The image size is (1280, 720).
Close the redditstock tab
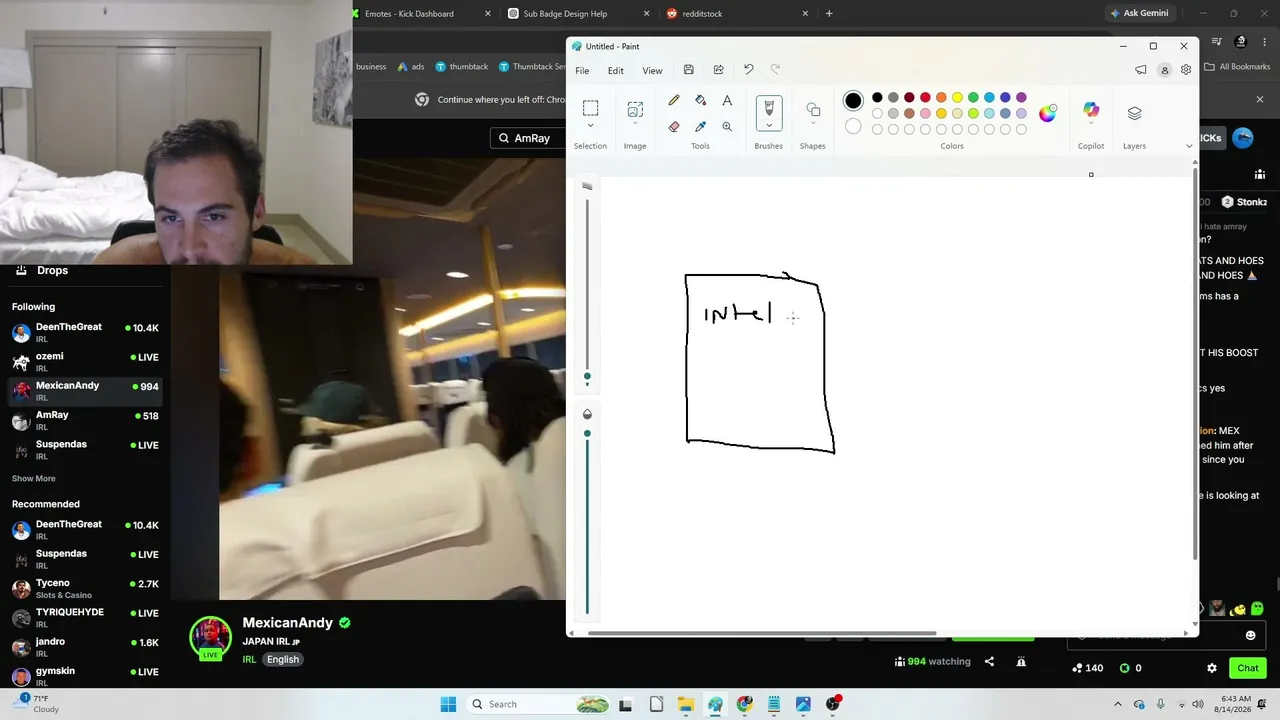805,14
